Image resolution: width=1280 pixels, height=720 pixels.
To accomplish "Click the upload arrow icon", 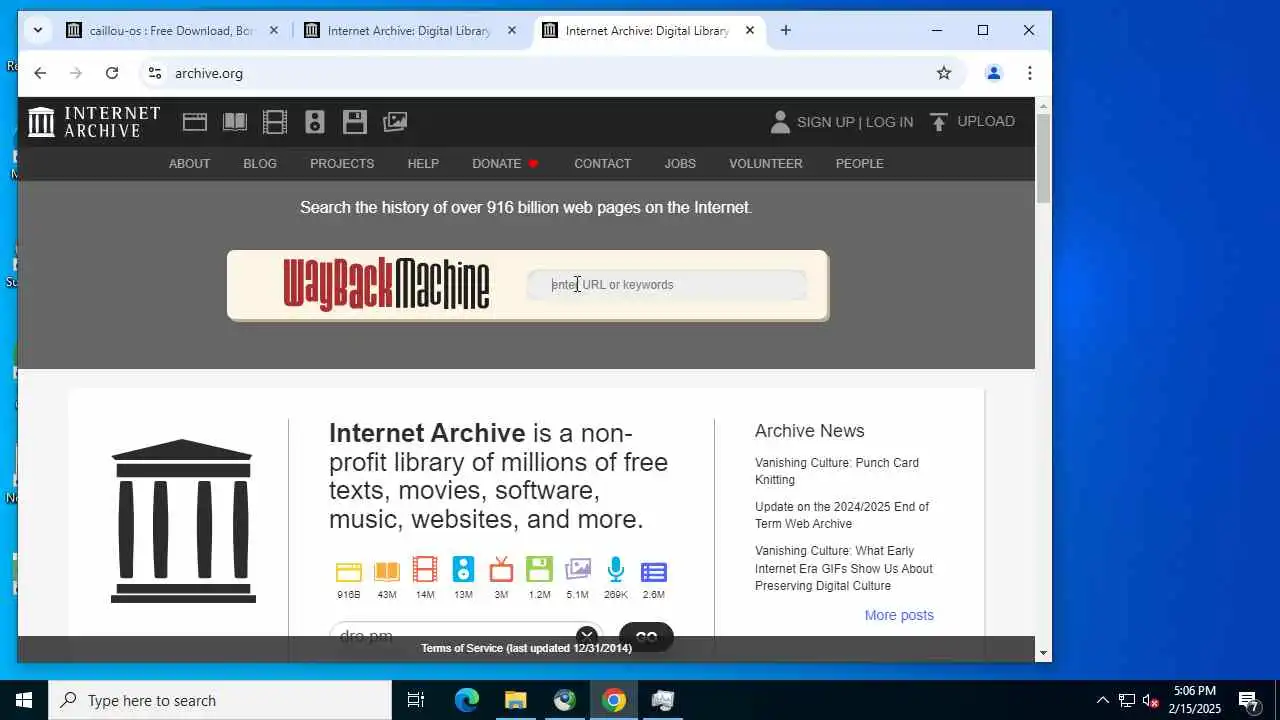I will click(938, 122).
